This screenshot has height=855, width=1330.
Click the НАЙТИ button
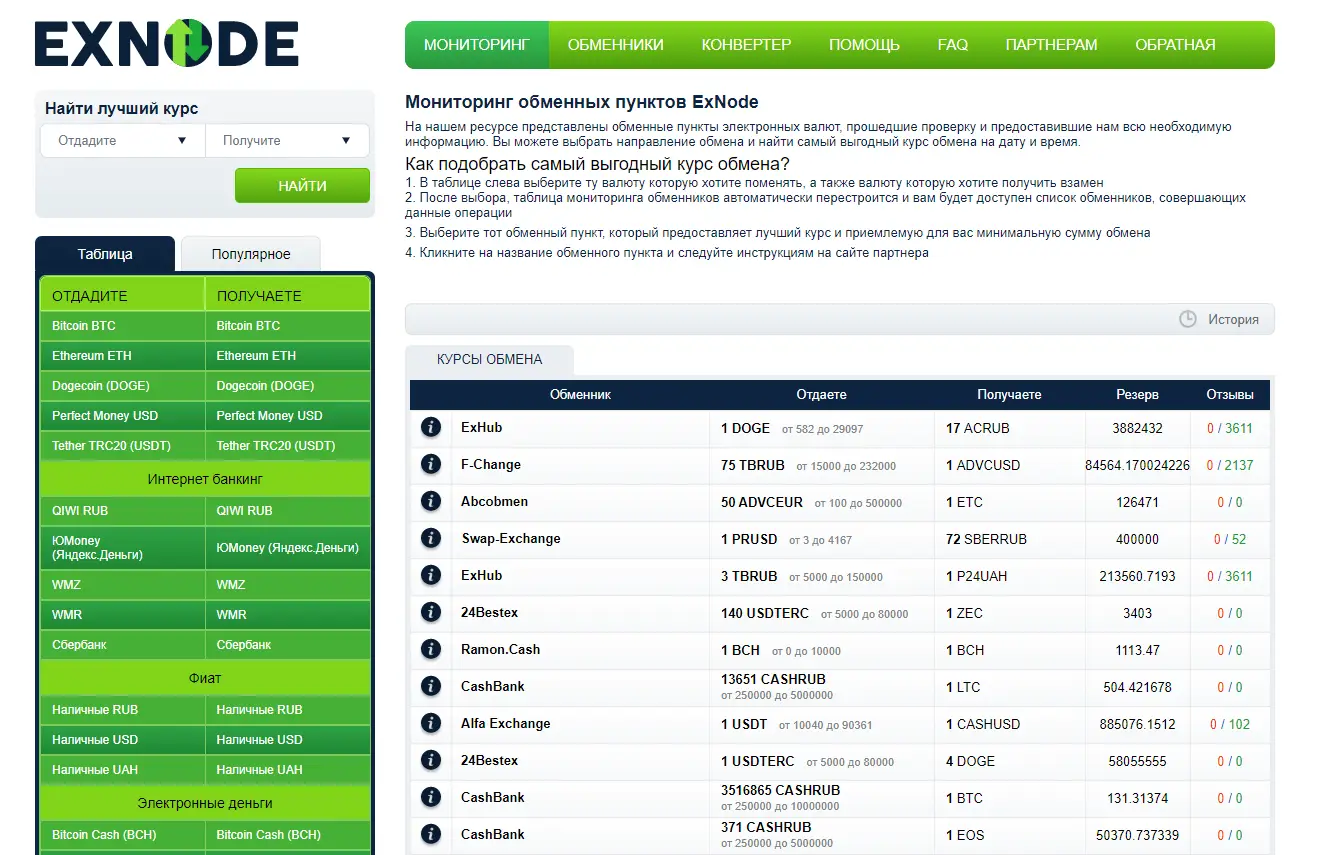pyautogui.click(x=302, y=186)
